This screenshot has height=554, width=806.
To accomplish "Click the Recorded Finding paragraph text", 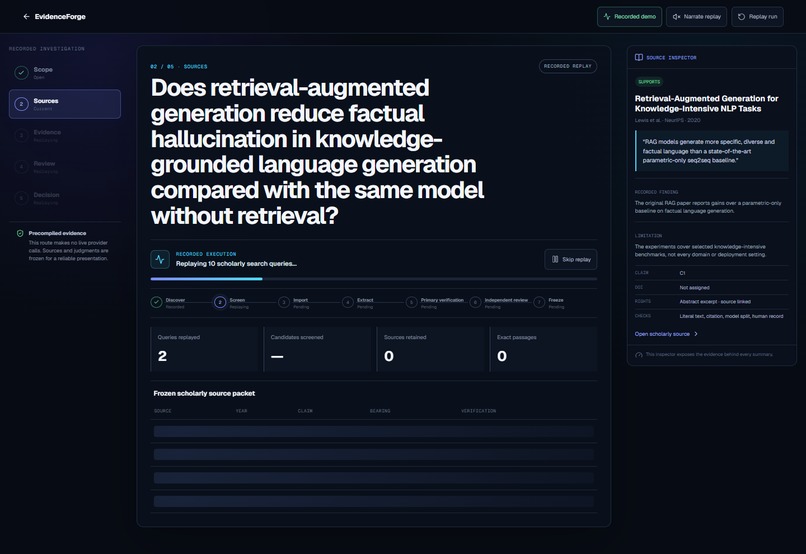I will [708, 207].
